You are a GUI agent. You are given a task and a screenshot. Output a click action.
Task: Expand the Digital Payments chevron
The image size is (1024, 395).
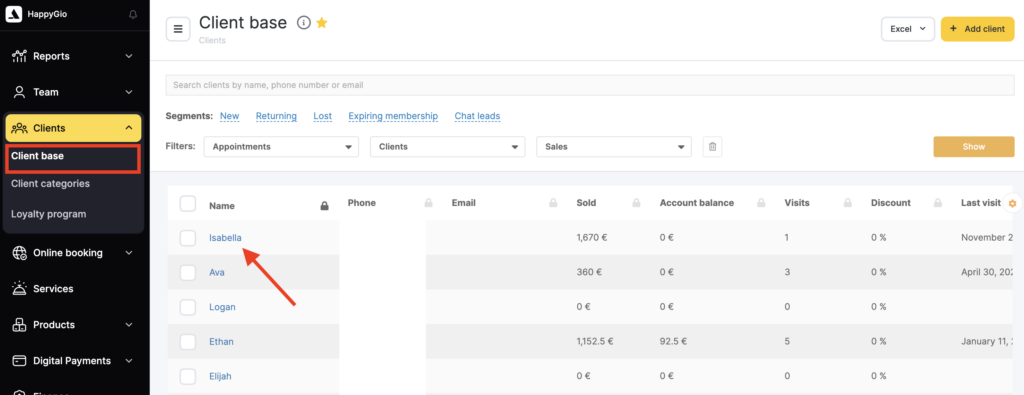pyautogui.click(x=129, y=360)
